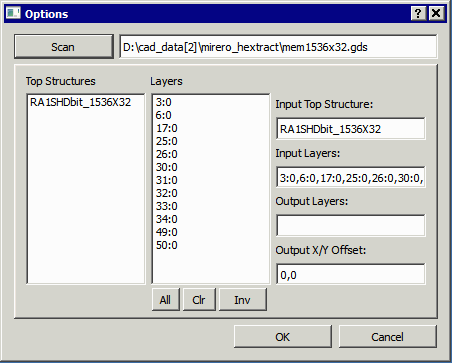This screenshot has width=452, height=363.
Task: Click the Scan button
Action: coord(64,47)
